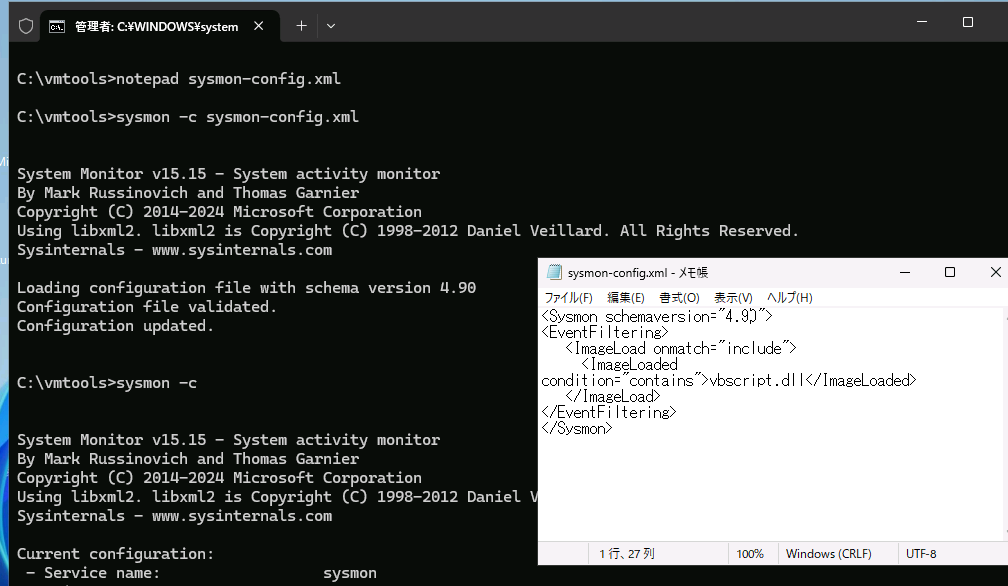This screenshot has height=586, width=1008.
Task: Click the 100% zoom level indicator
Action: point(752,553)
